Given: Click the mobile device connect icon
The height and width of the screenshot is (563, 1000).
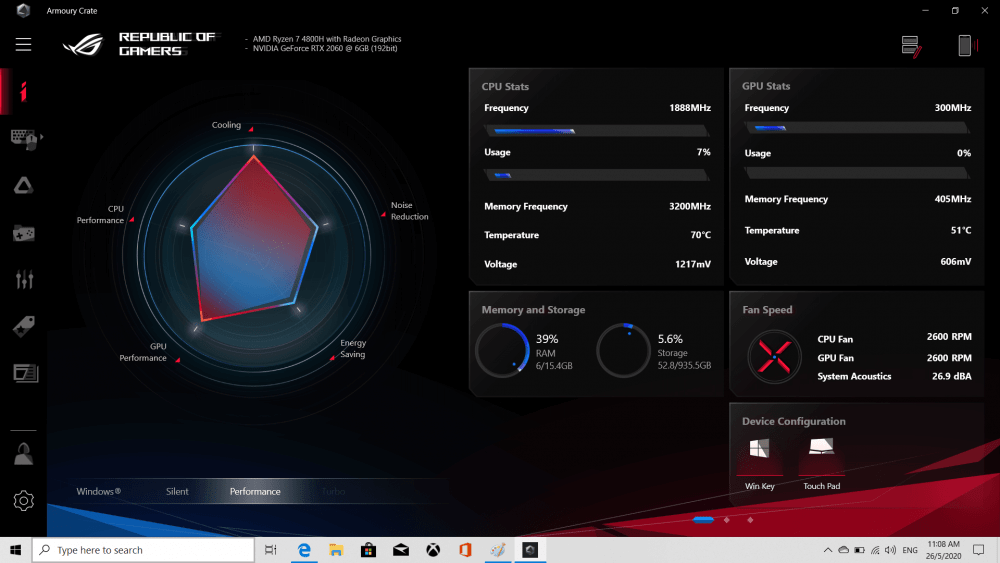Looking at the screenshot, I should point(967,45).
